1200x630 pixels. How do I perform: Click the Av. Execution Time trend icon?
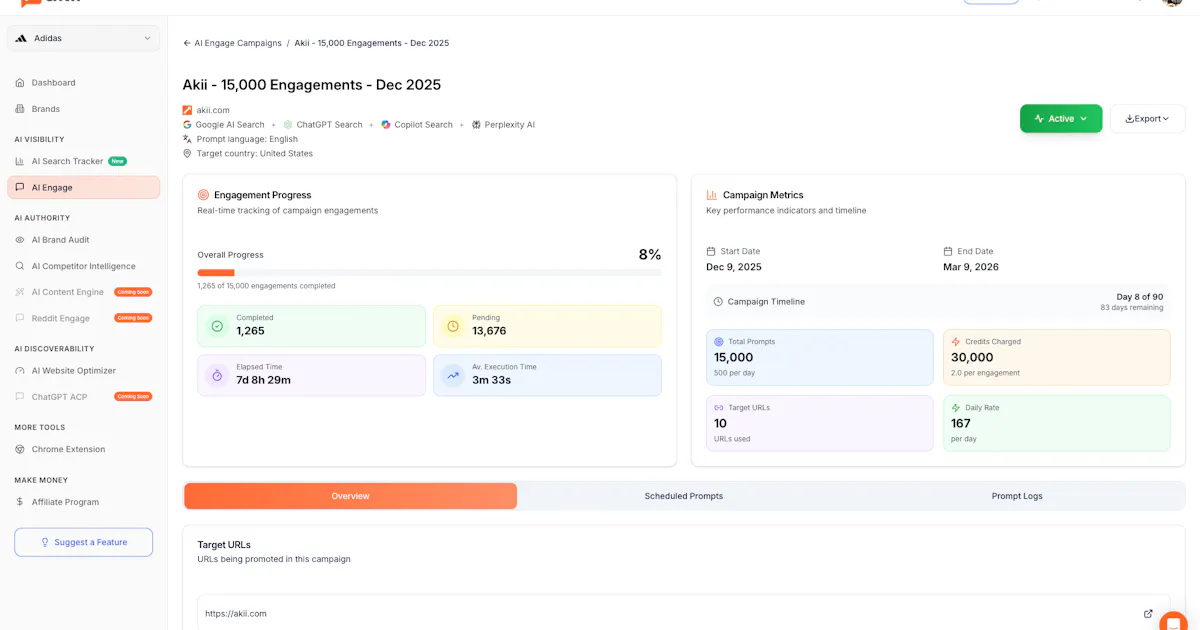[x=453, y=375]
